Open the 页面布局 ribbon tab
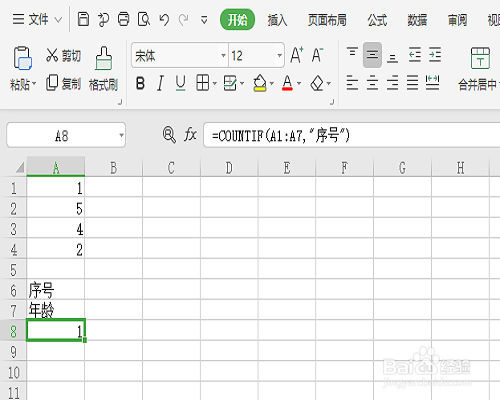 tap(327, 20)
